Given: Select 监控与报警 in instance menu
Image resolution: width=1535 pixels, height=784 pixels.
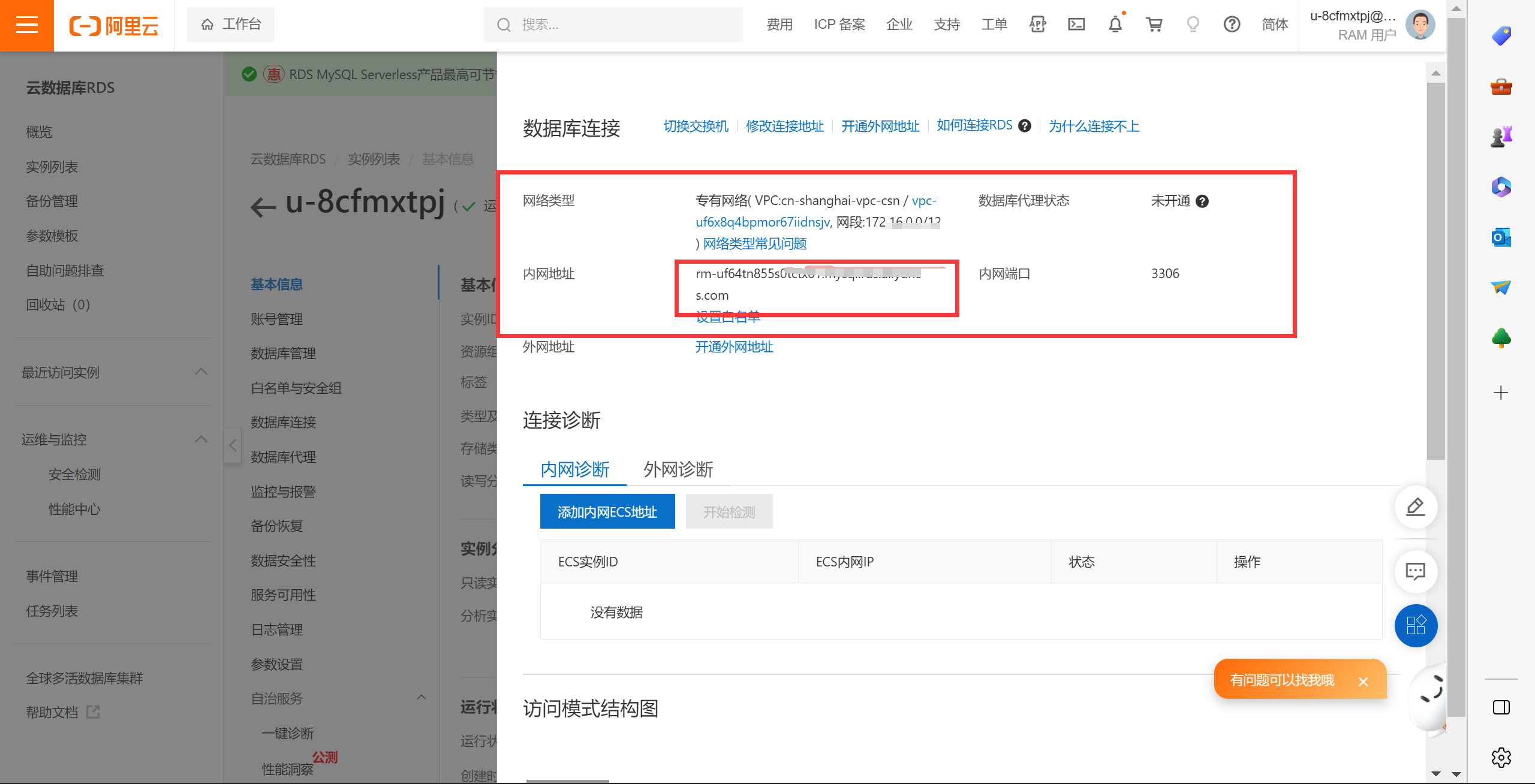Looking at the screenshot, I should click(x=283, y=491).
